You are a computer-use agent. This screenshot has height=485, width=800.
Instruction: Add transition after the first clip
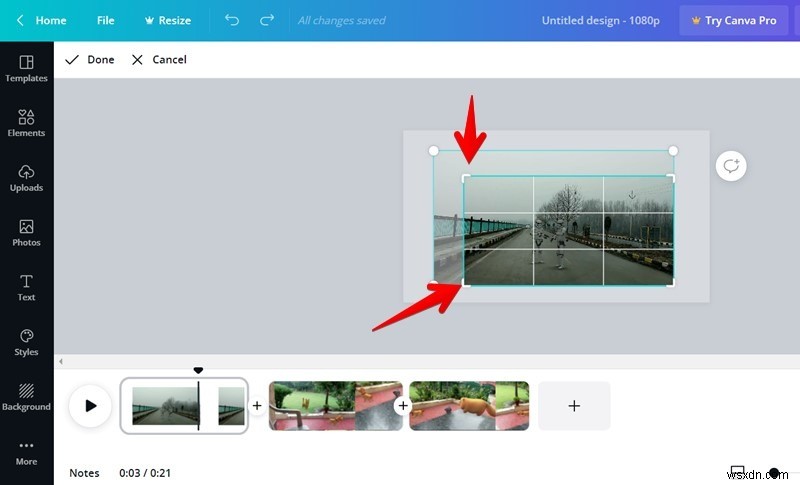click(x=257, y=406)
